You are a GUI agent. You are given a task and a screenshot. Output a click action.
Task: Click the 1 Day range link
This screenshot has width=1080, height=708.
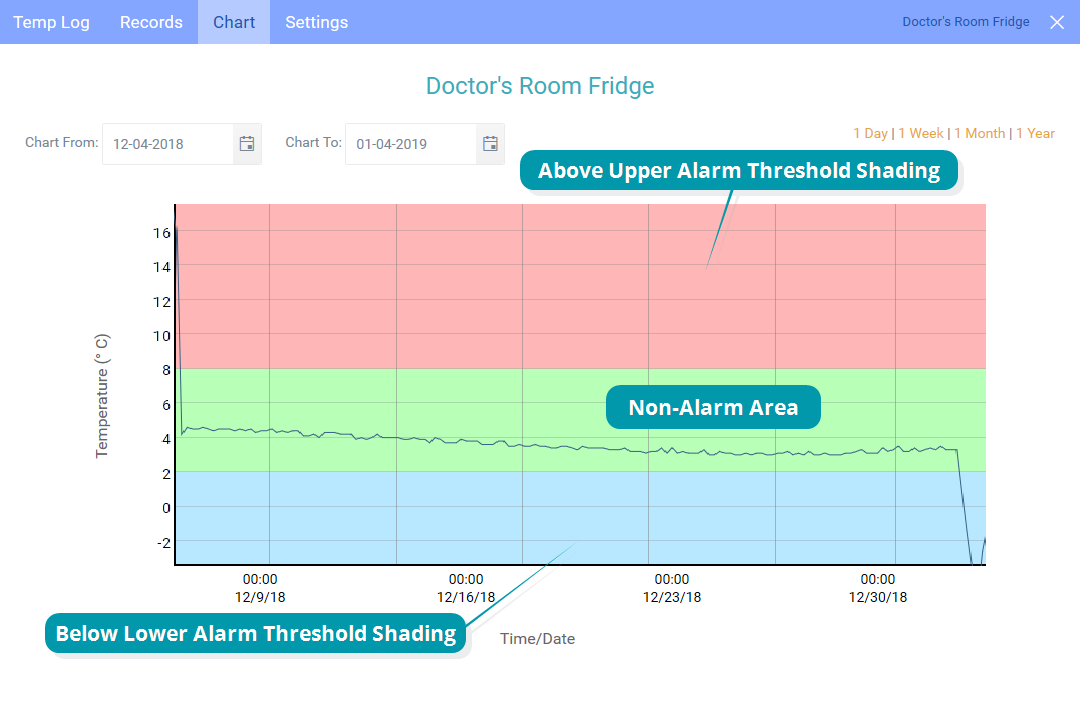(x=869, y=132)
